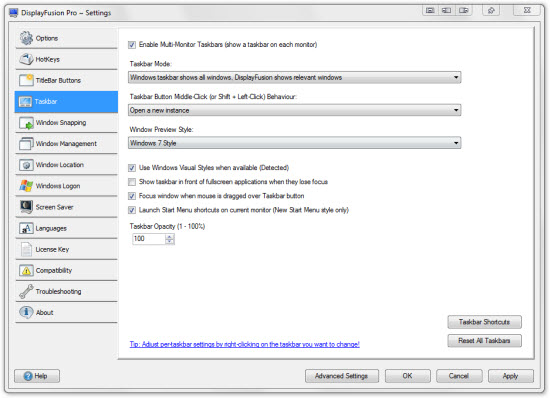The width and height of the screenshot is (550, 398).
Task: Click the per-taskbar settings tip link
Action: click(244, 344)
